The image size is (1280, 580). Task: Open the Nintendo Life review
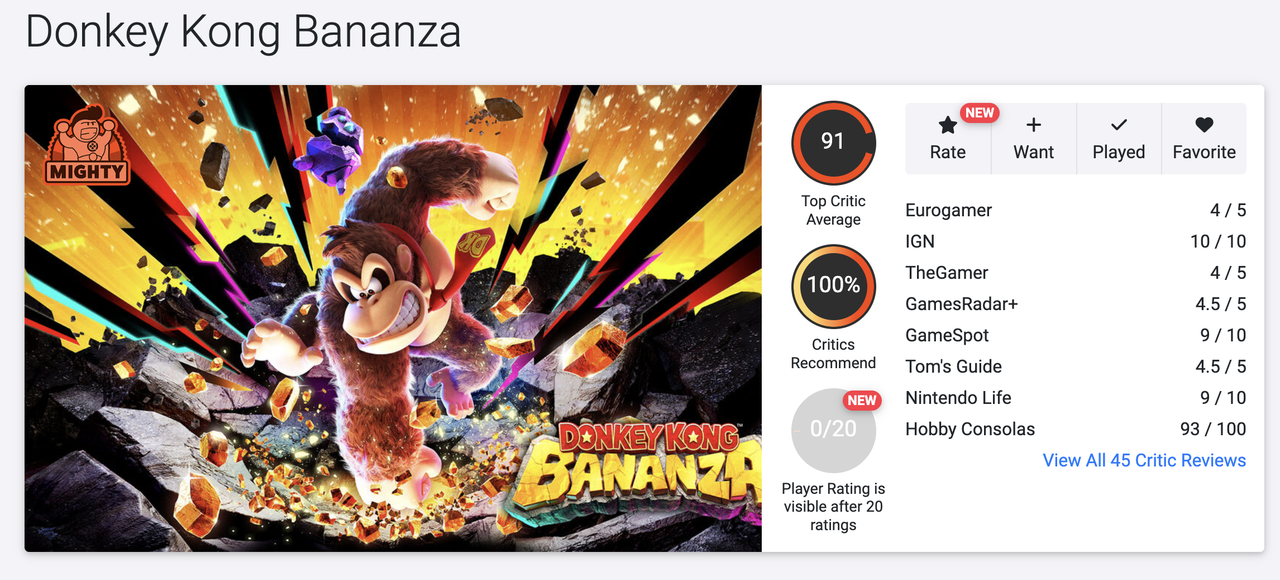tap(958, 397)
